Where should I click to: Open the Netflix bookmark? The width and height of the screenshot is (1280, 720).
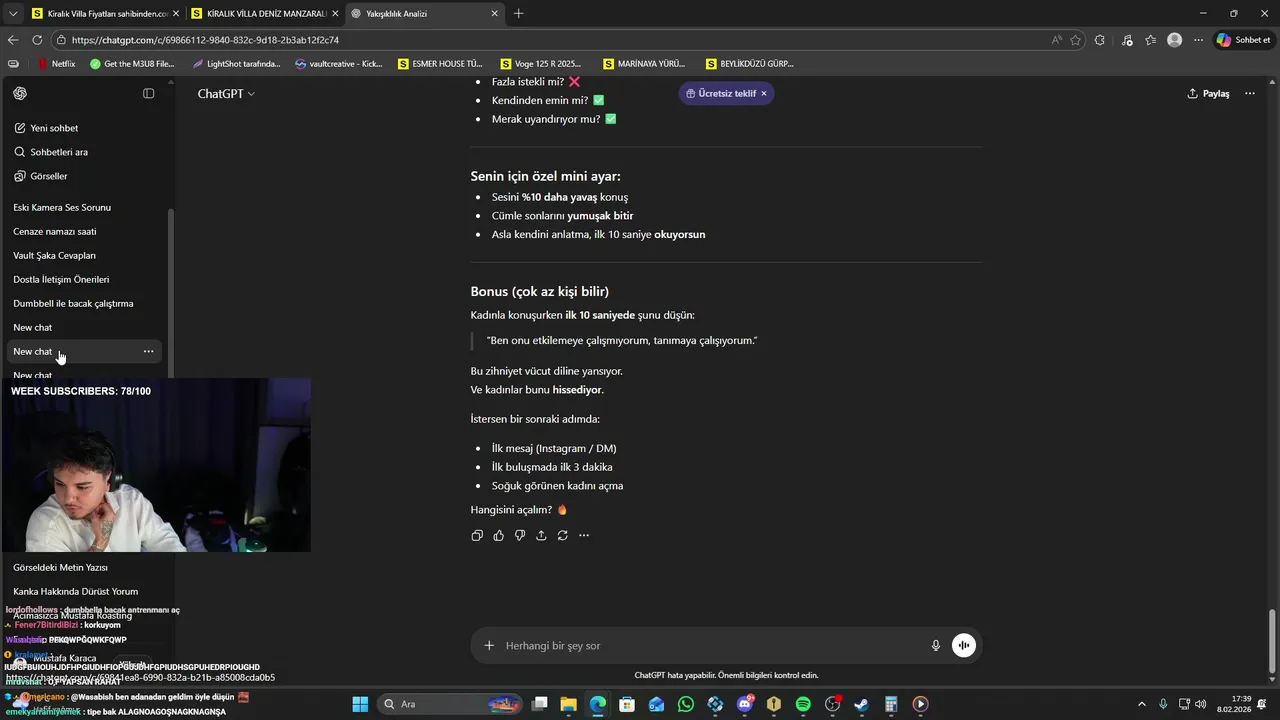tap(57, 63)
